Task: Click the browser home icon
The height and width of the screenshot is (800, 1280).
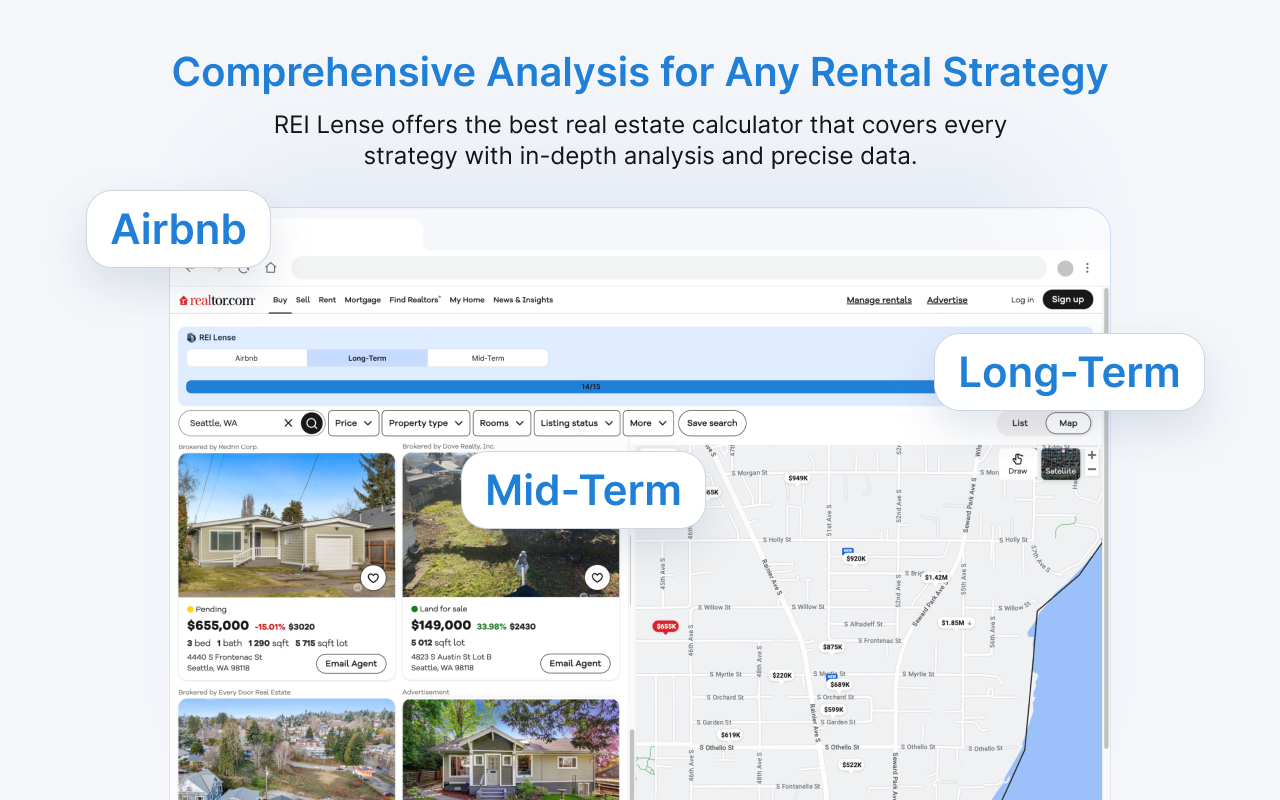Action: tap(270, 268)
